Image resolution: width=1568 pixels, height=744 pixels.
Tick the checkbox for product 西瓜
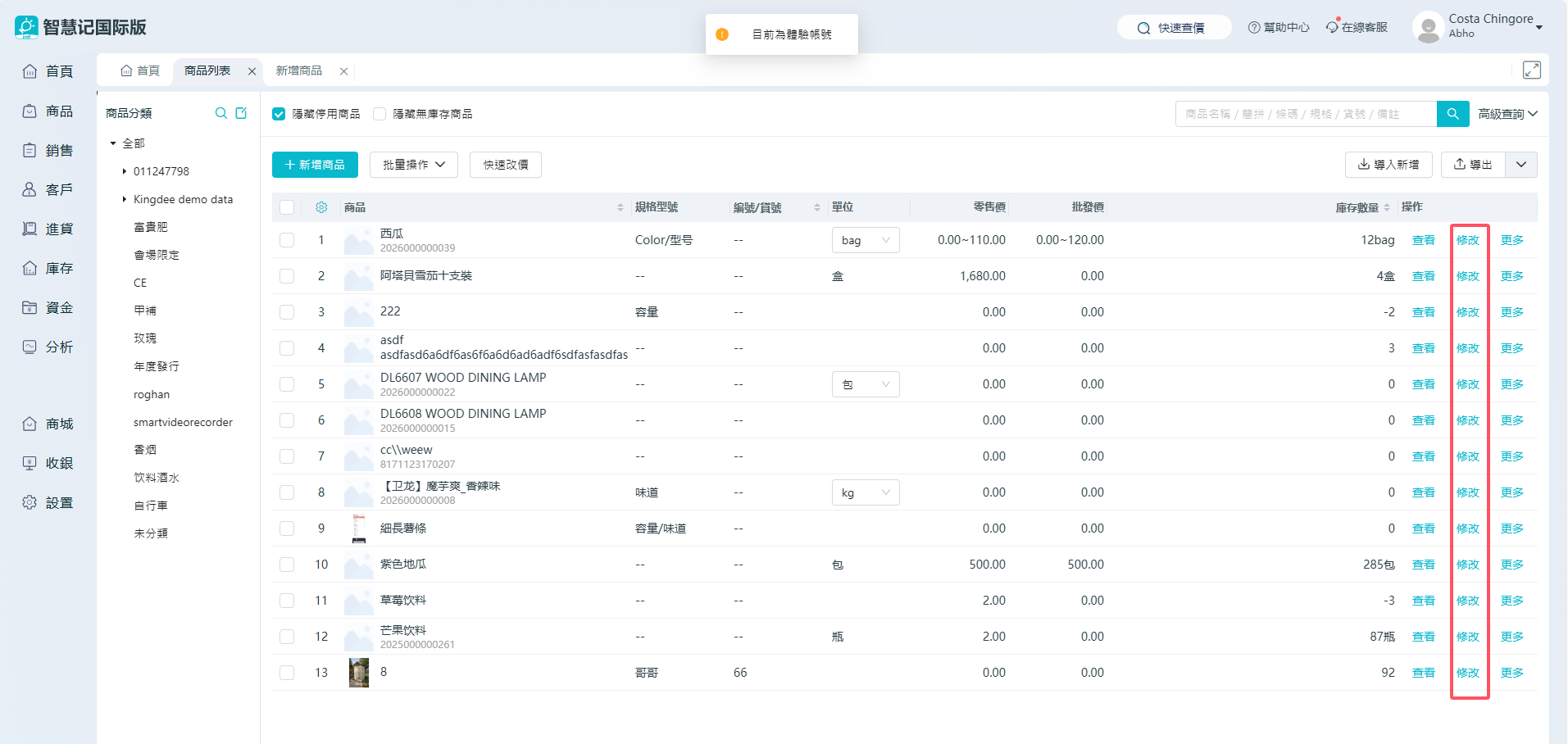click(x=287, y=240)
